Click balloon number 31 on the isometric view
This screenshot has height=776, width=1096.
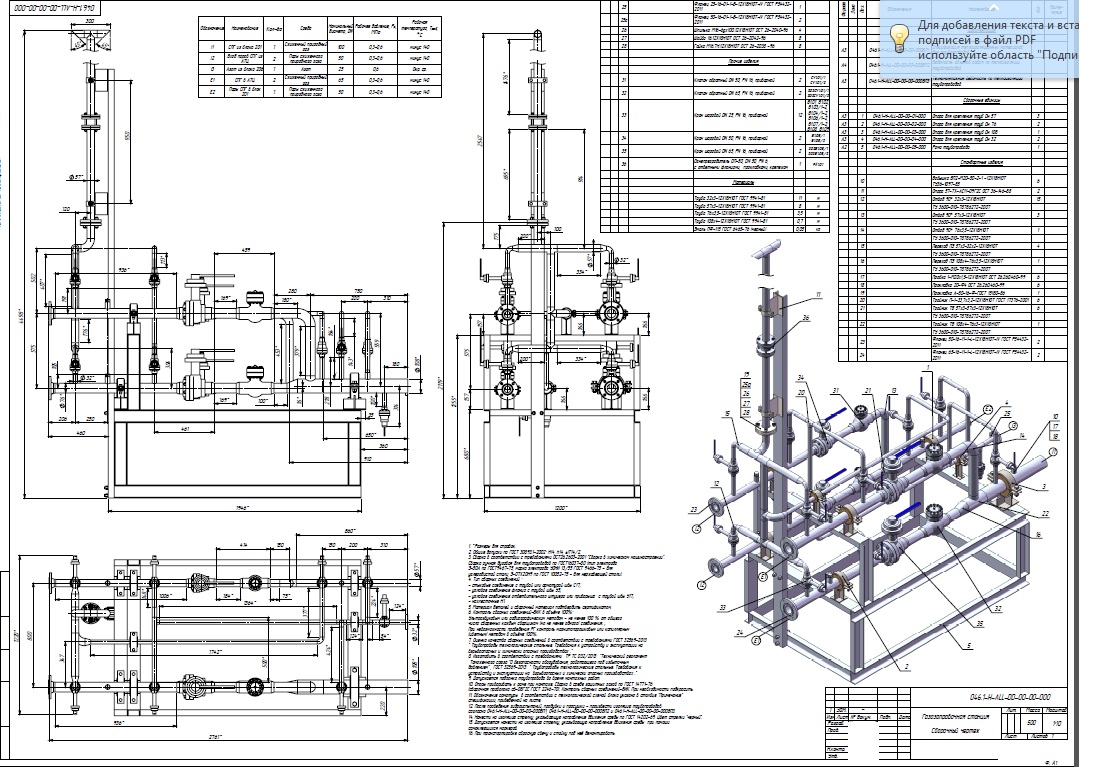pos(835,391)
